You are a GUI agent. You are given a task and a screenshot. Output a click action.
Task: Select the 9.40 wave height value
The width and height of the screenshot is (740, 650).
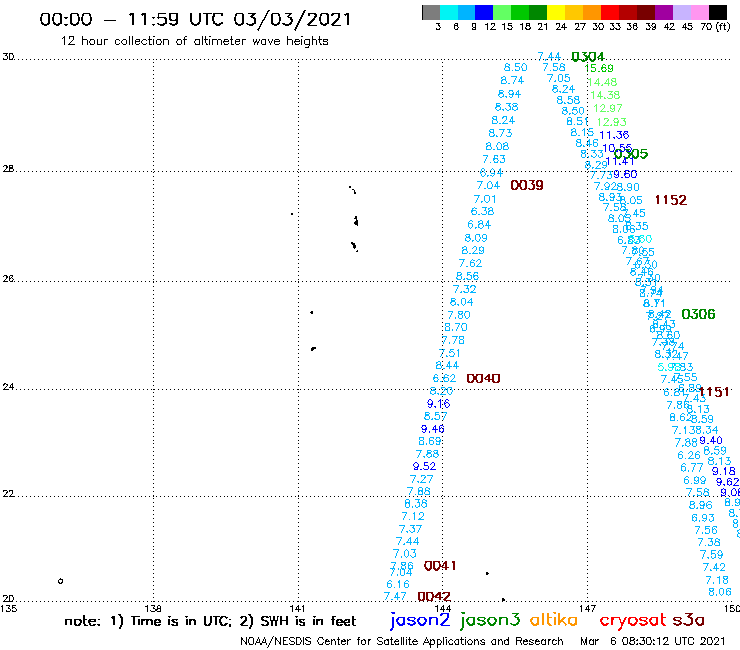tap(711, 440)
